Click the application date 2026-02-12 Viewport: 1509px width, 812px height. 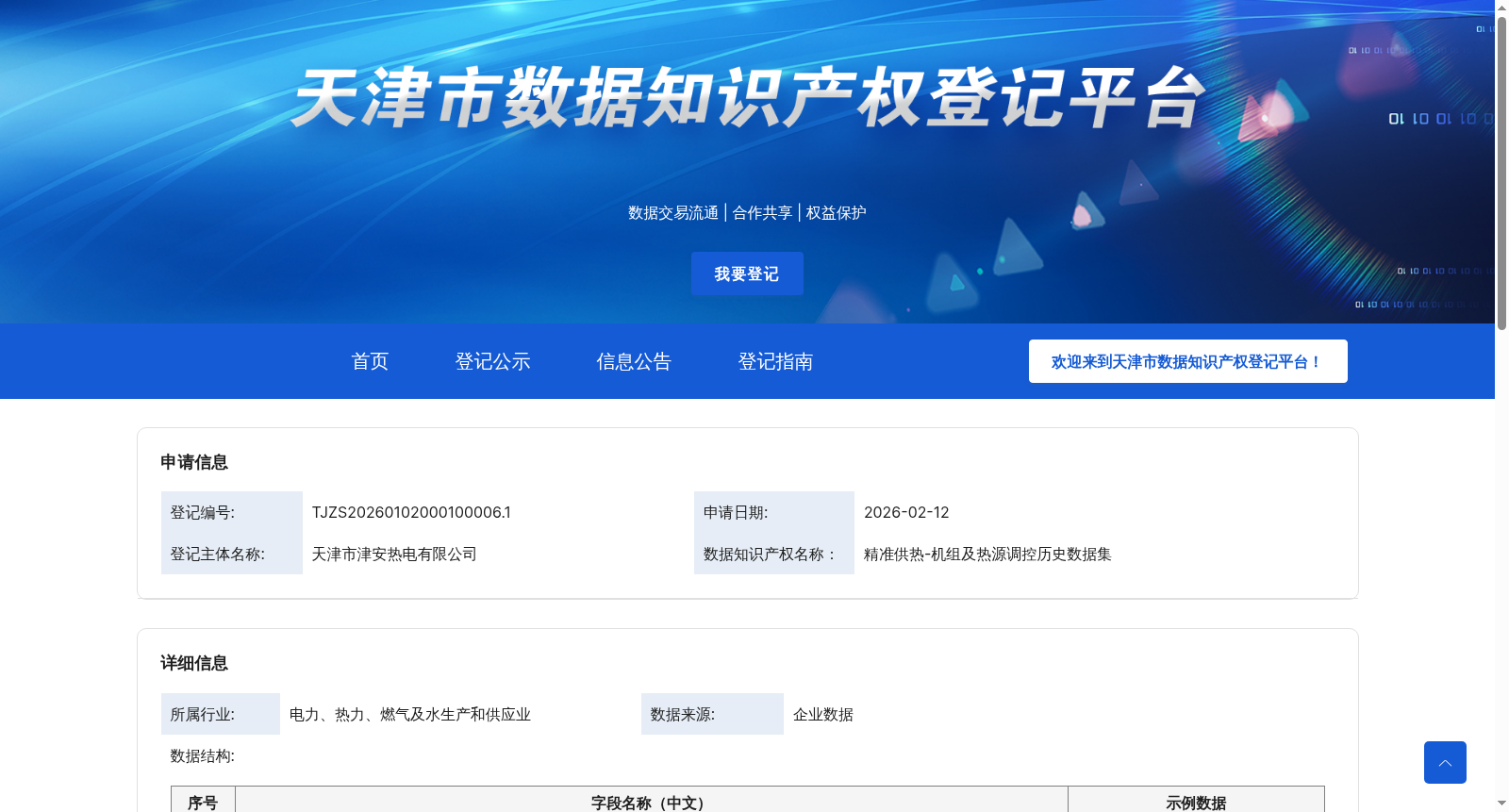[x=906, y=512]
